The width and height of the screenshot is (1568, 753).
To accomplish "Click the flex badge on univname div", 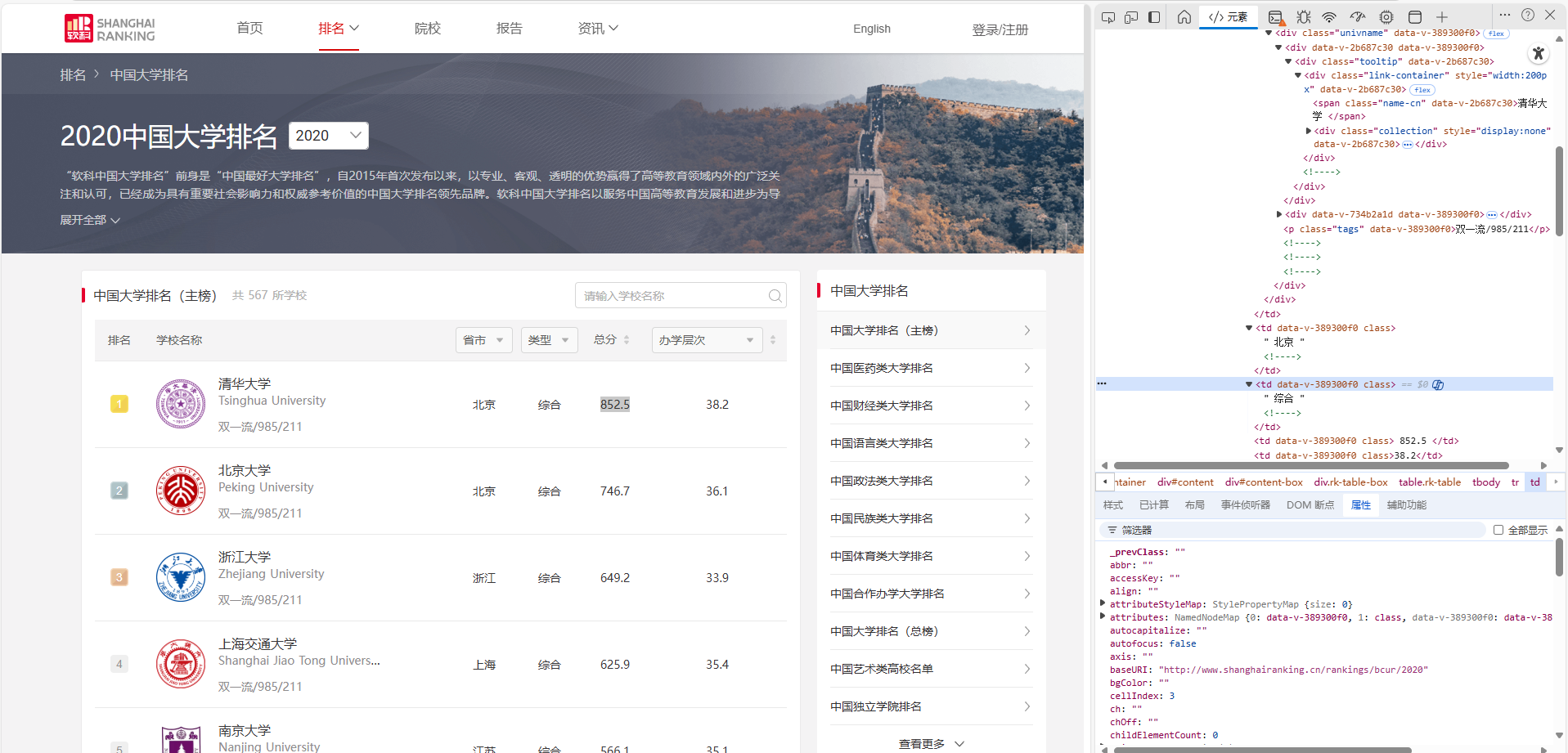I will [1496, 34].
